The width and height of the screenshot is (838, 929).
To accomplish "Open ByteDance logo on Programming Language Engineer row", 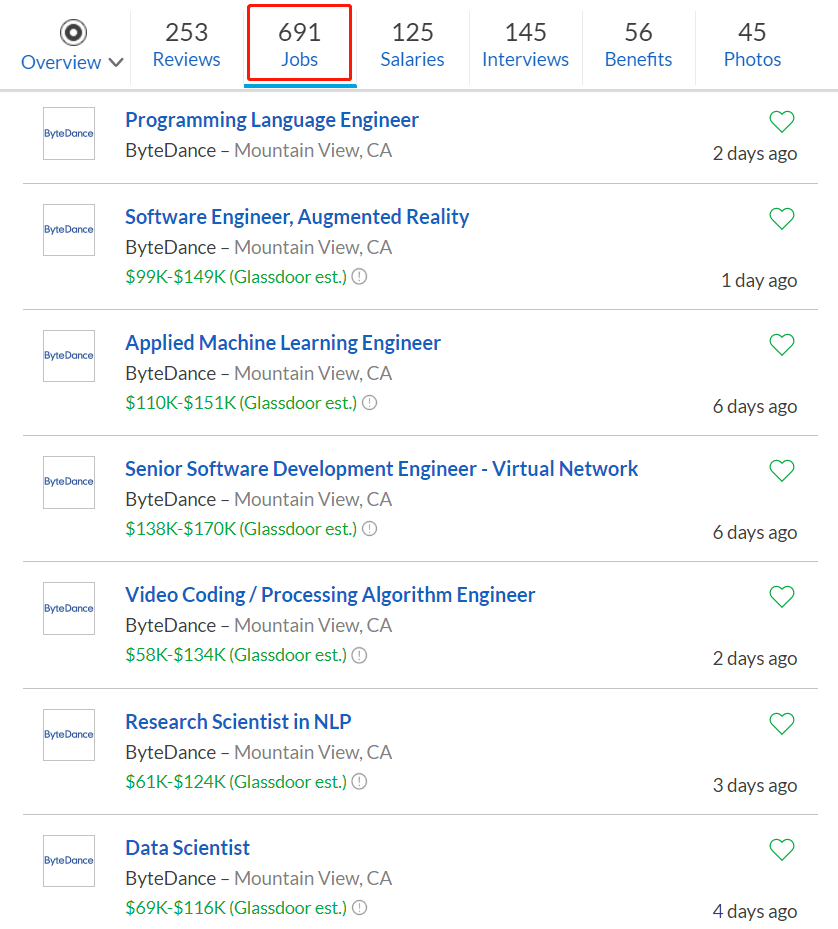I will click(x=69, y=133).
